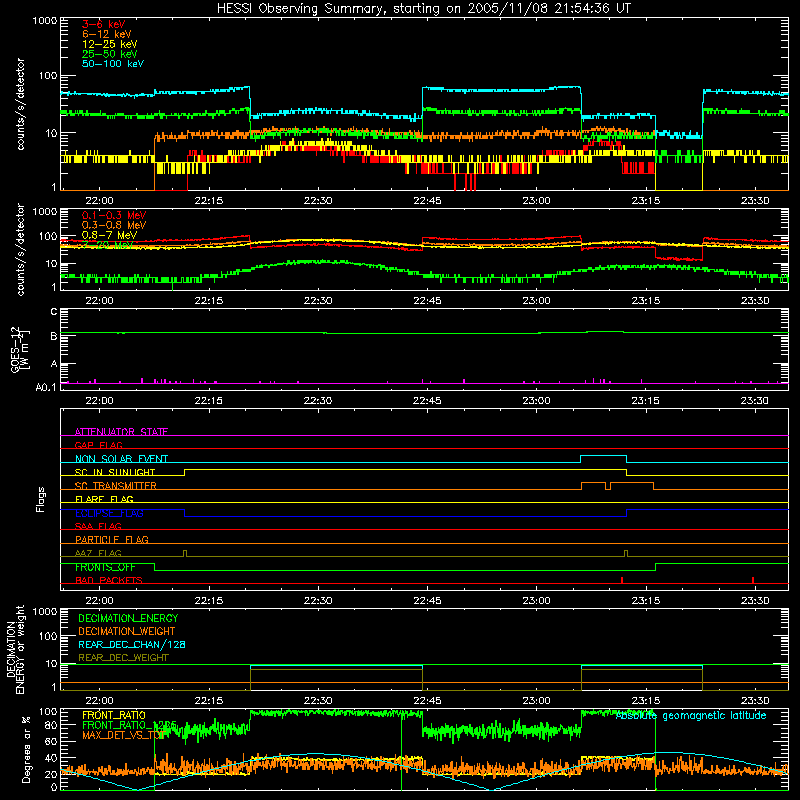Select the green 7-20 MeV legend label
Viewport: 800px width, 800px height.
coord(107,245)
